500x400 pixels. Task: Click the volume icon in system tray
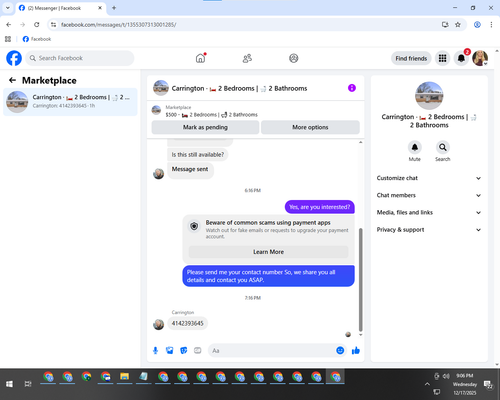pyautogui.click(x=446, y=376)
